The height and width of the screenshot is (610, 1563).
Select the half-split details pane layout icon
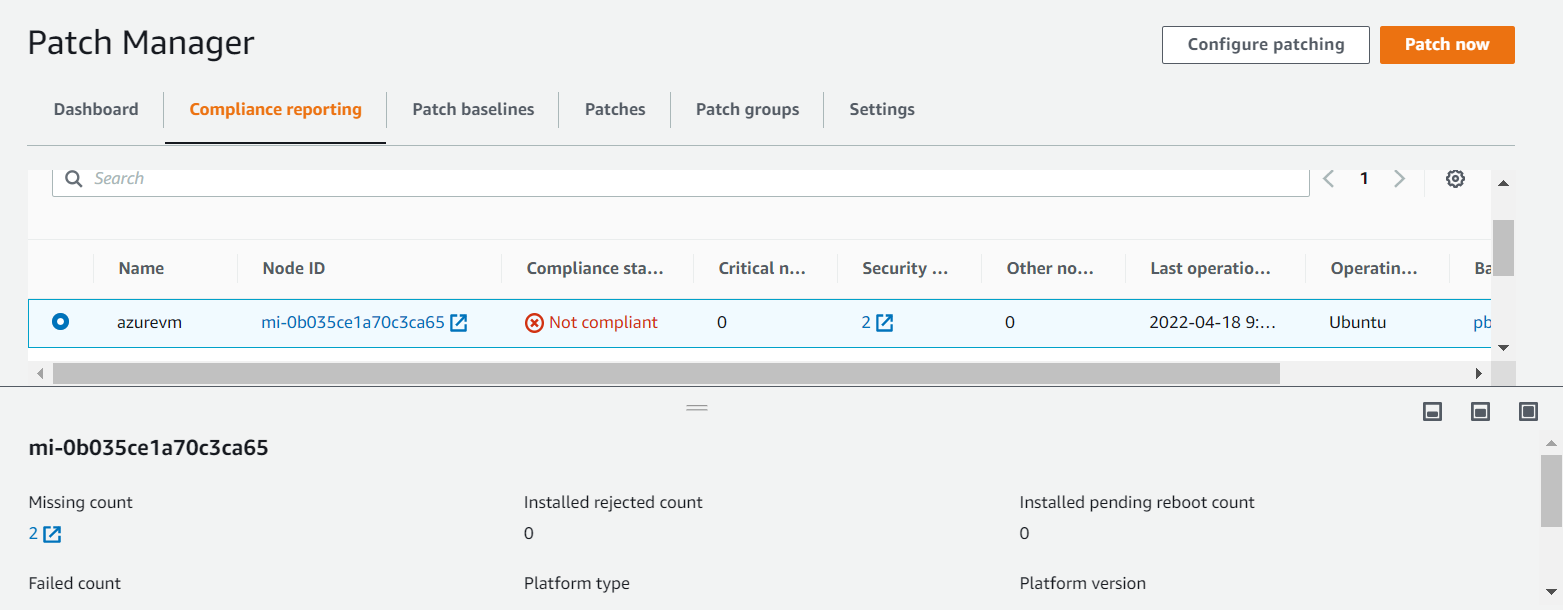pos(1480,411)
